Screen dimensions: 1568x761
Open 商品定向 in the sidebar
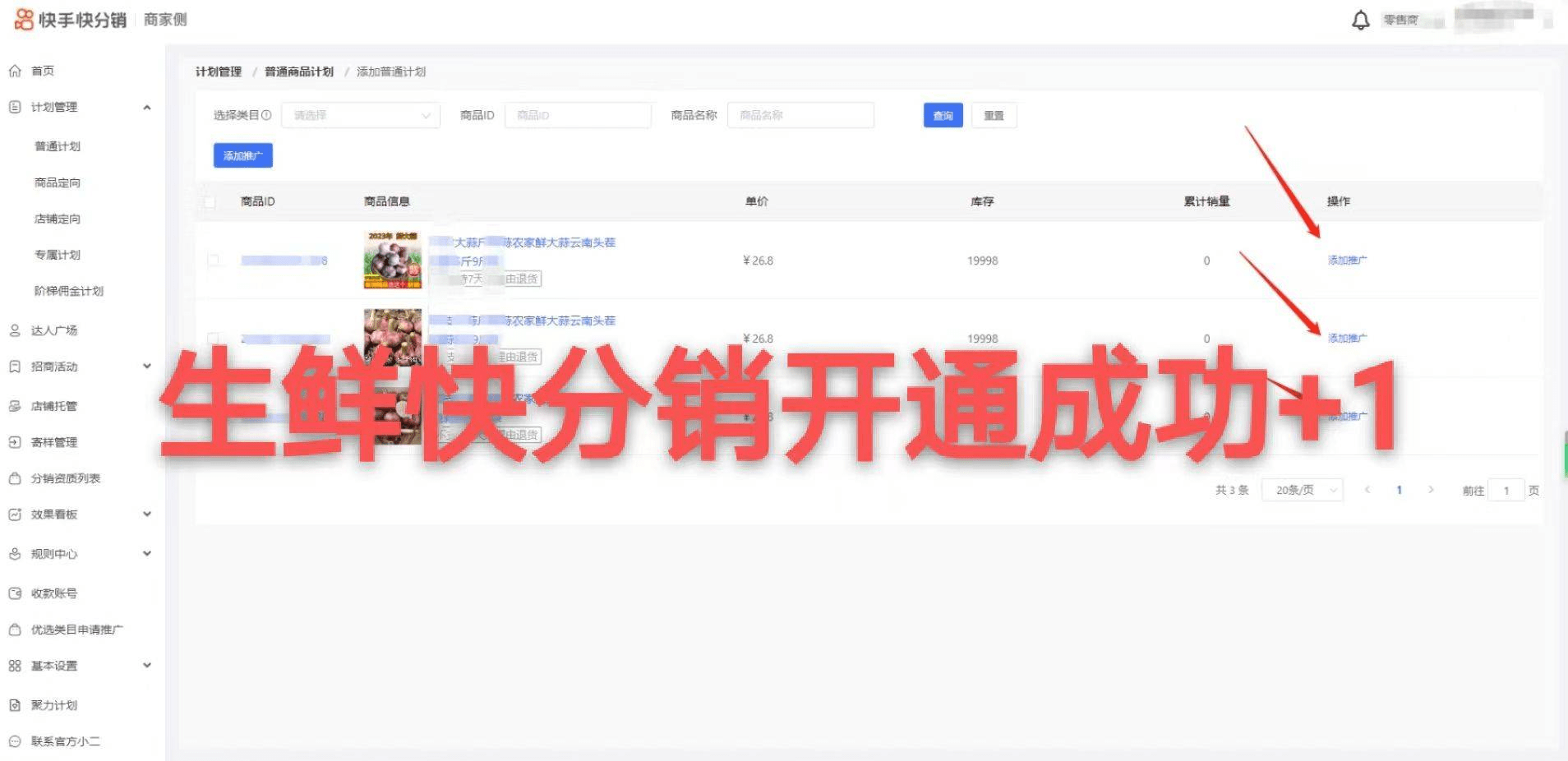58,182
